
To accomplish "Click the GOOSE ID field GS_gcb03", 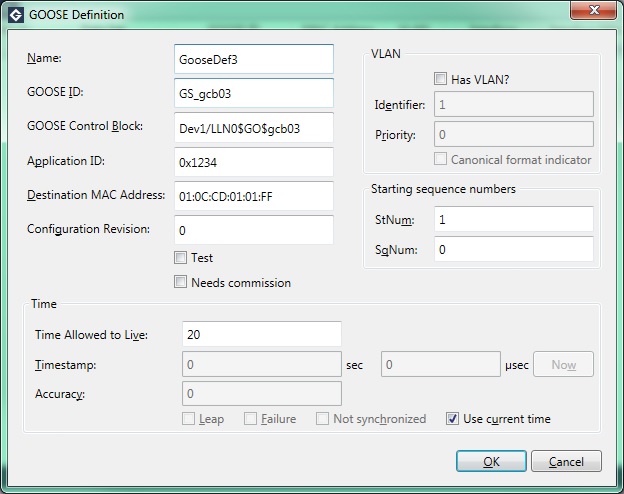I will 254,93.
